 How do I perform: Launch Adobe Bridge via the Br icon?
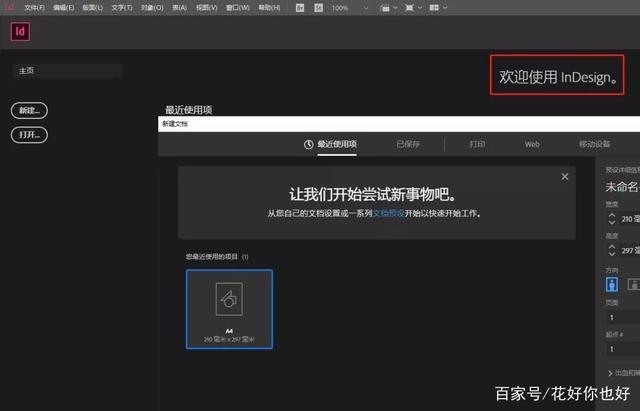[x=300, y=8]
